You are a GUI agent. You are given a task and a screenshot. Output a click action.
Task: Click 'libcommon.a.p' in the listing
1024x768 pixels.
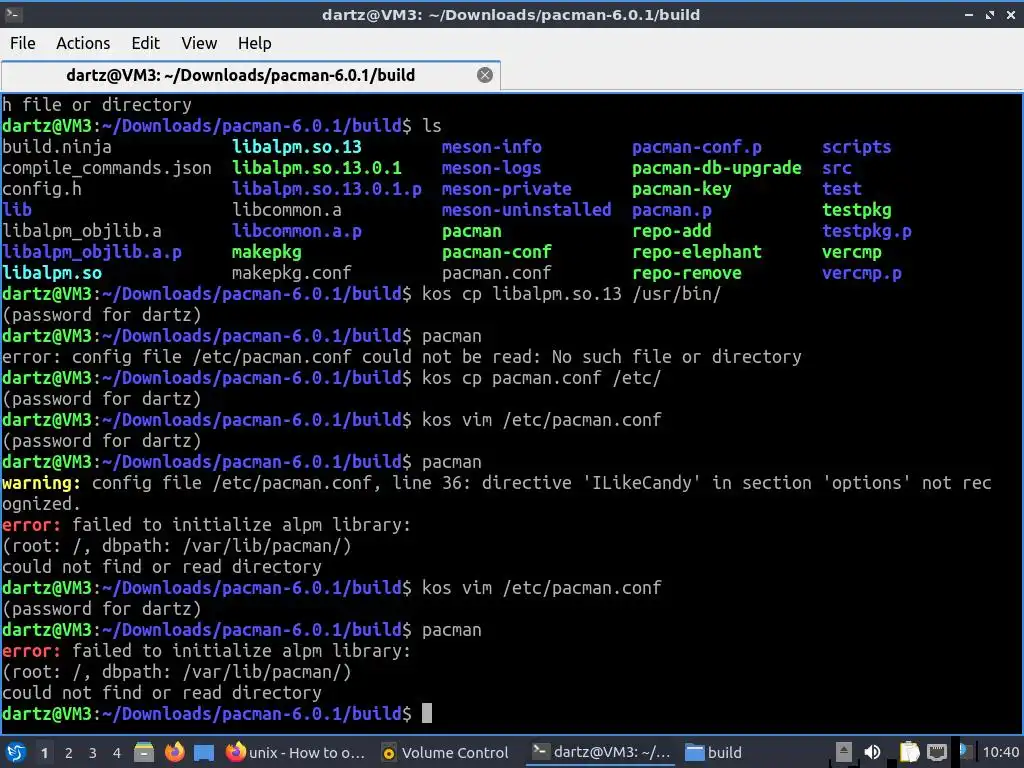click(x=296, y=231)
